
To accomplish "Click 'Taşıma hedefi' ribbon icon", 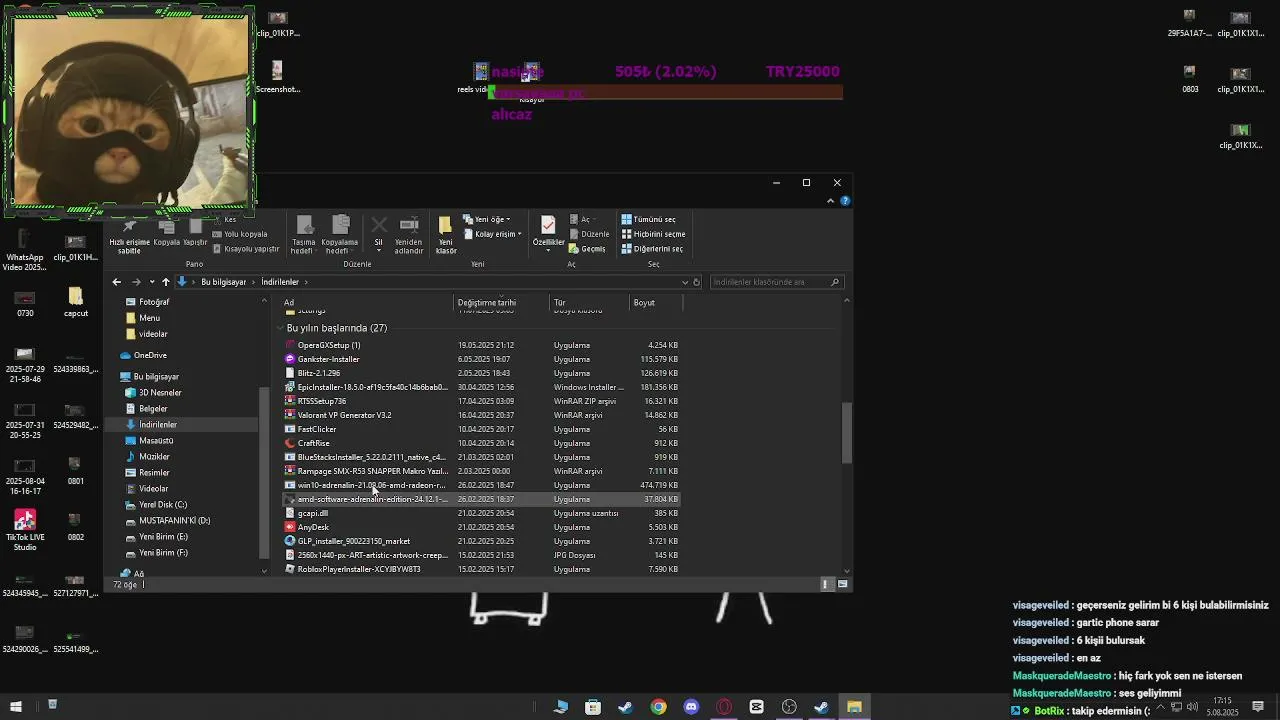I will pos(305,226).
